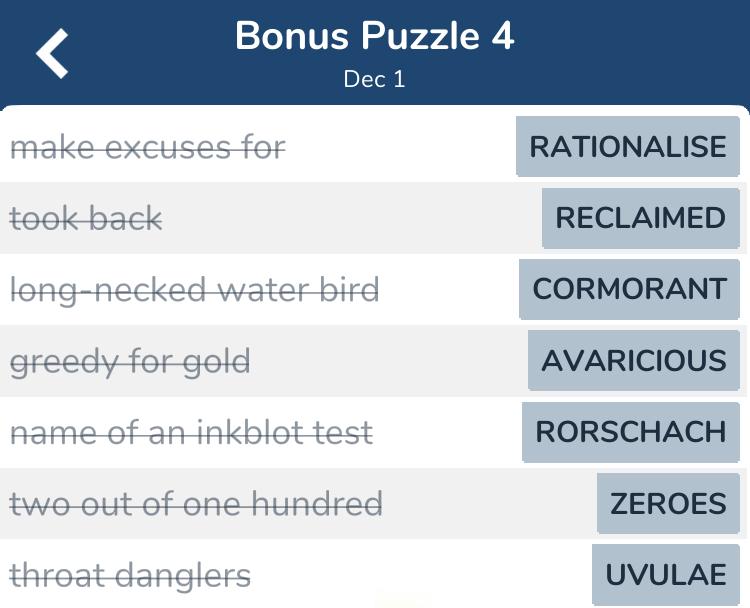Tap the back arrow icon
The image size is (750, 608).
[x=52, y=53]
